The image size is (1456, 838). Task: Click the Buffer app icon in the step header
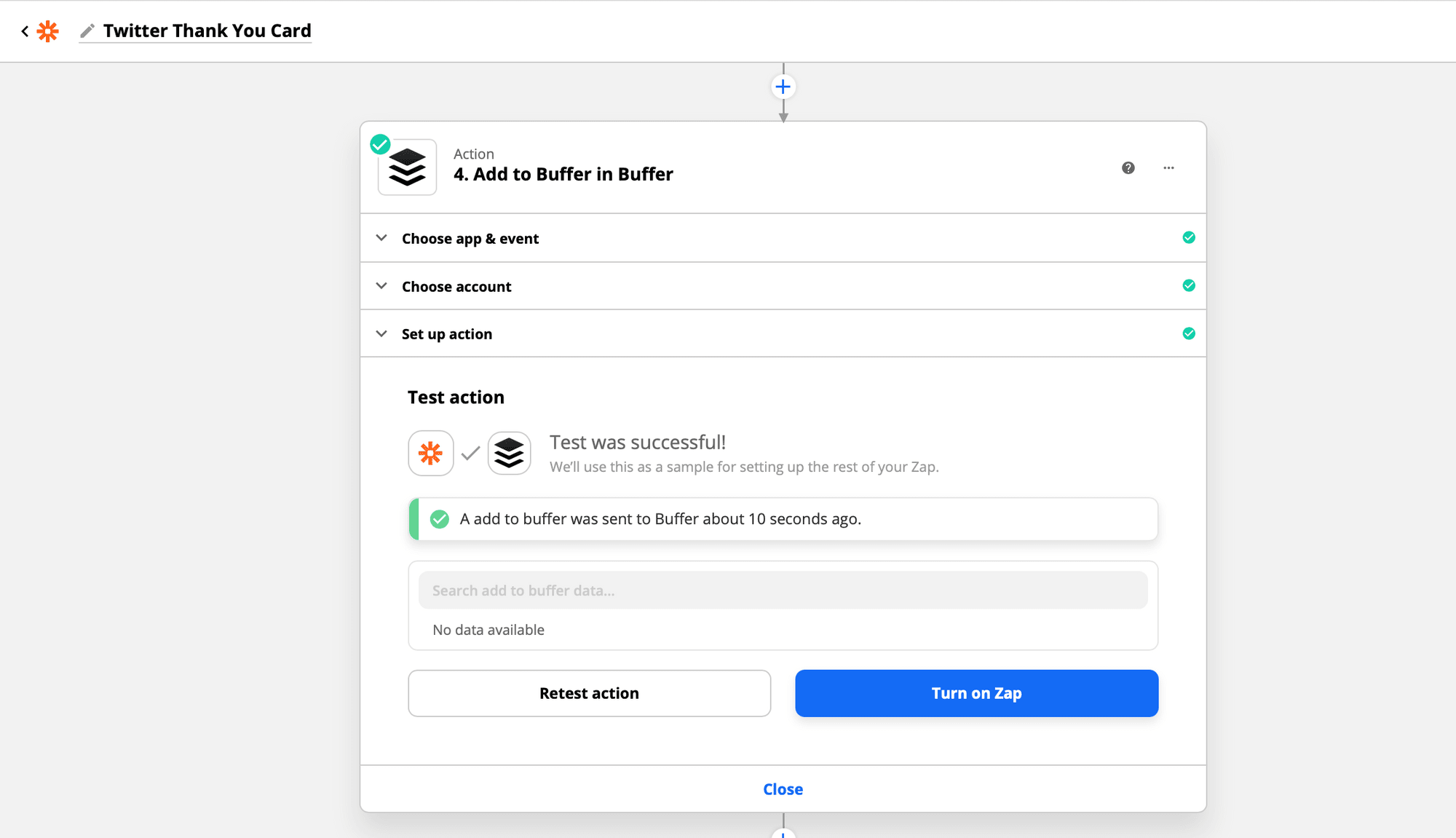[x=407, y=167]
